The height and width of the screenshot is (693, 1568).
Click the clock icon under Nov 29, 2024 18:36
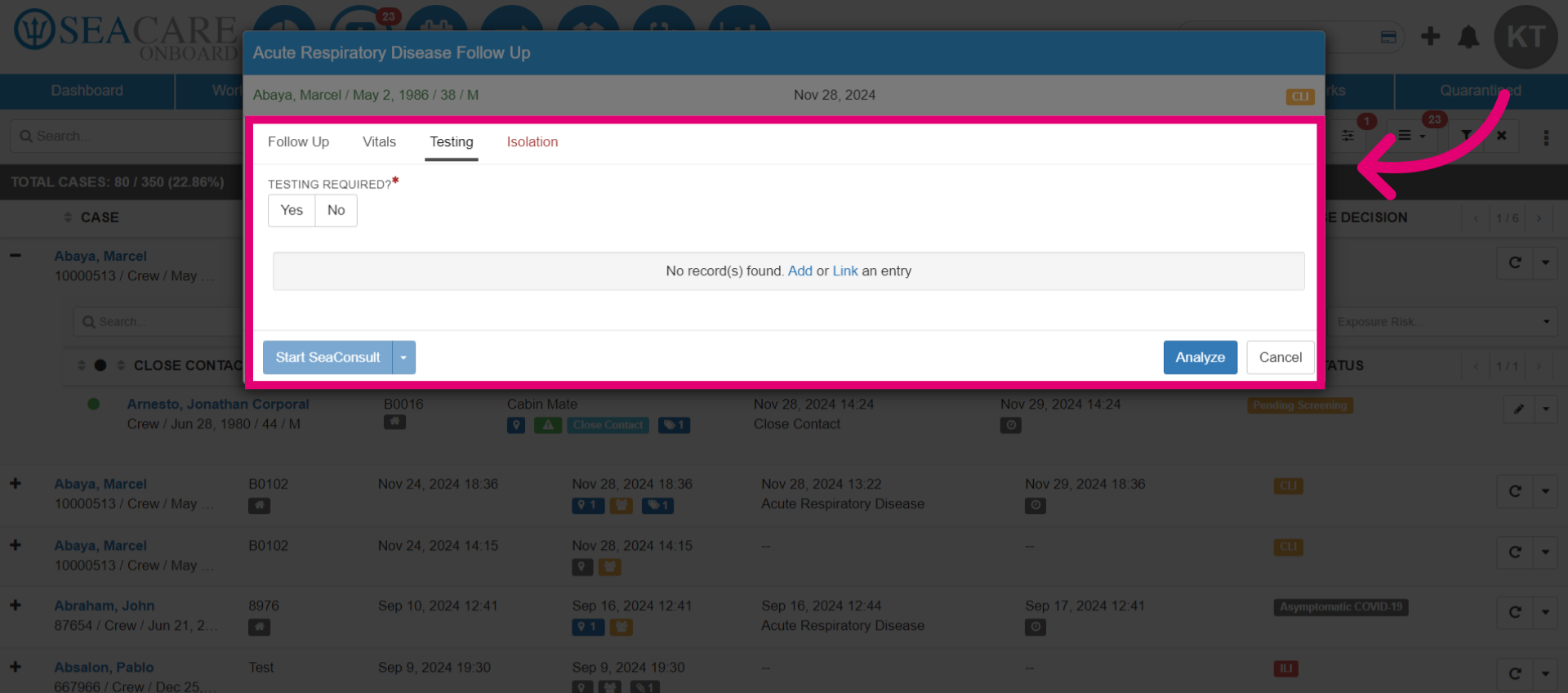click(1036, 505)
